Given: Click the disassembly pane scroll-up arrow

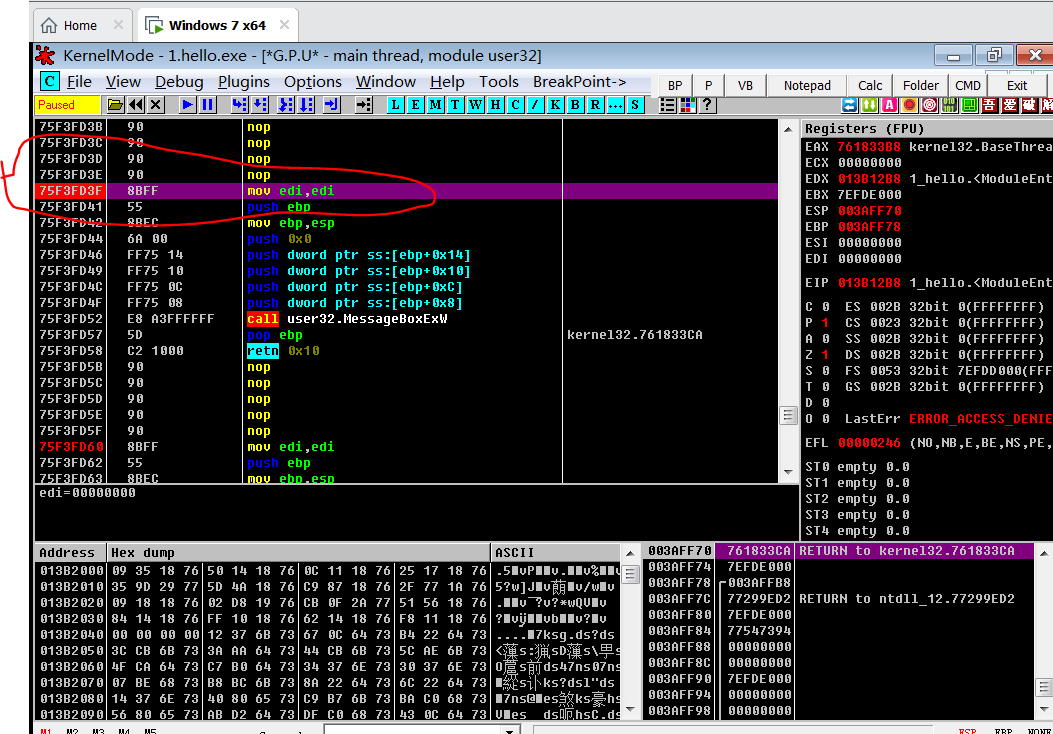Looking at the screenshot, I should pos(788,129).
